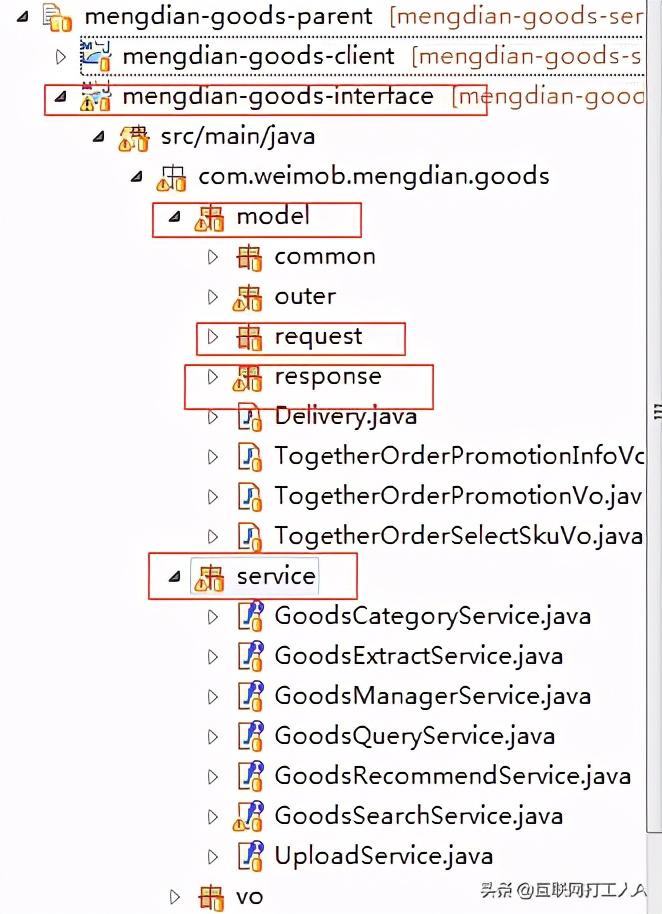Image resolution: width=662 pixels, height=914 pixels.
Task: Click the src/main/java source folder icon
Action: [x=134, y=137]
